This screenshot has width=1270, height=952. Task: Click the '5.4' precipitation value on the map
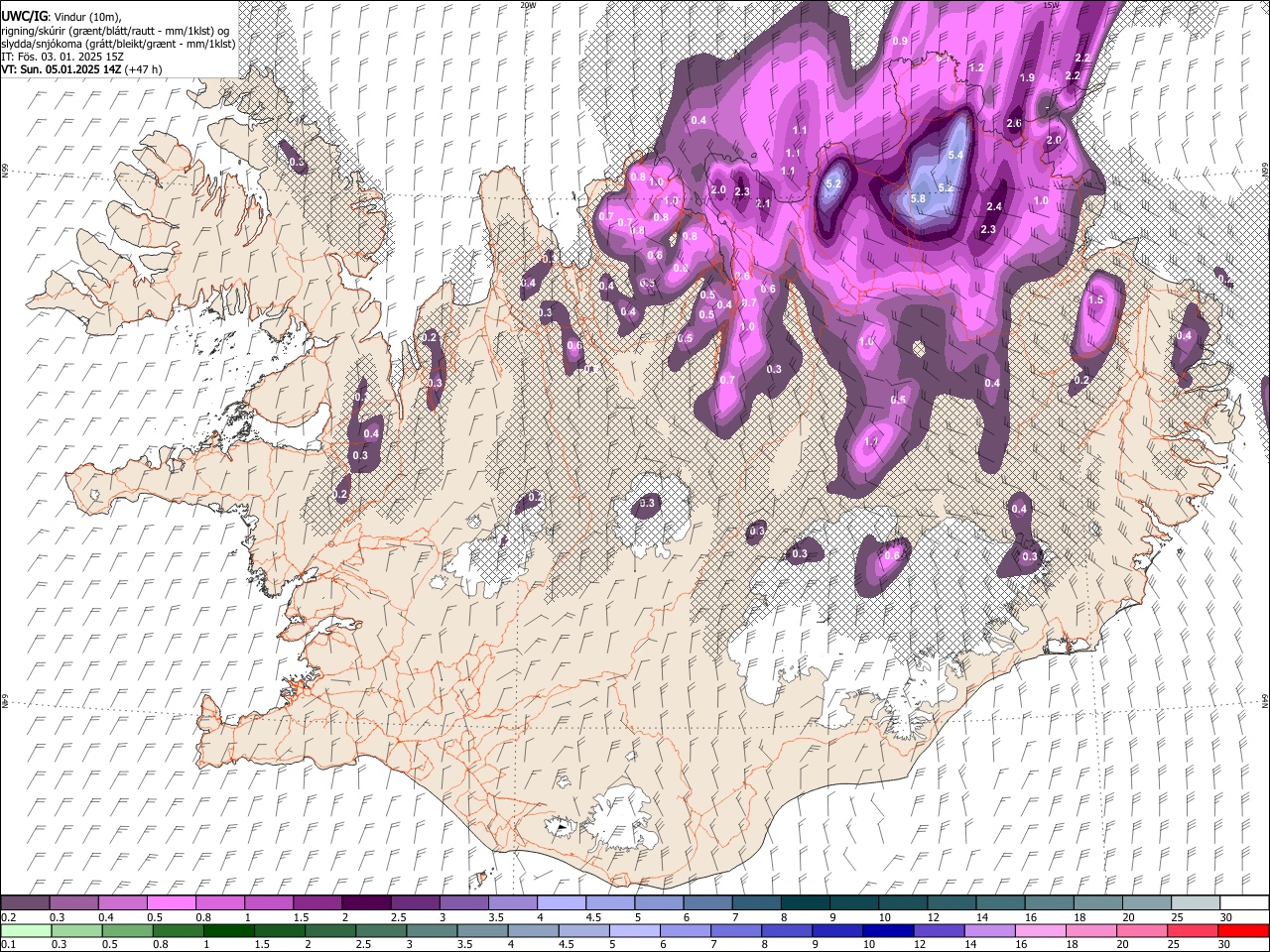click(955, 156)
